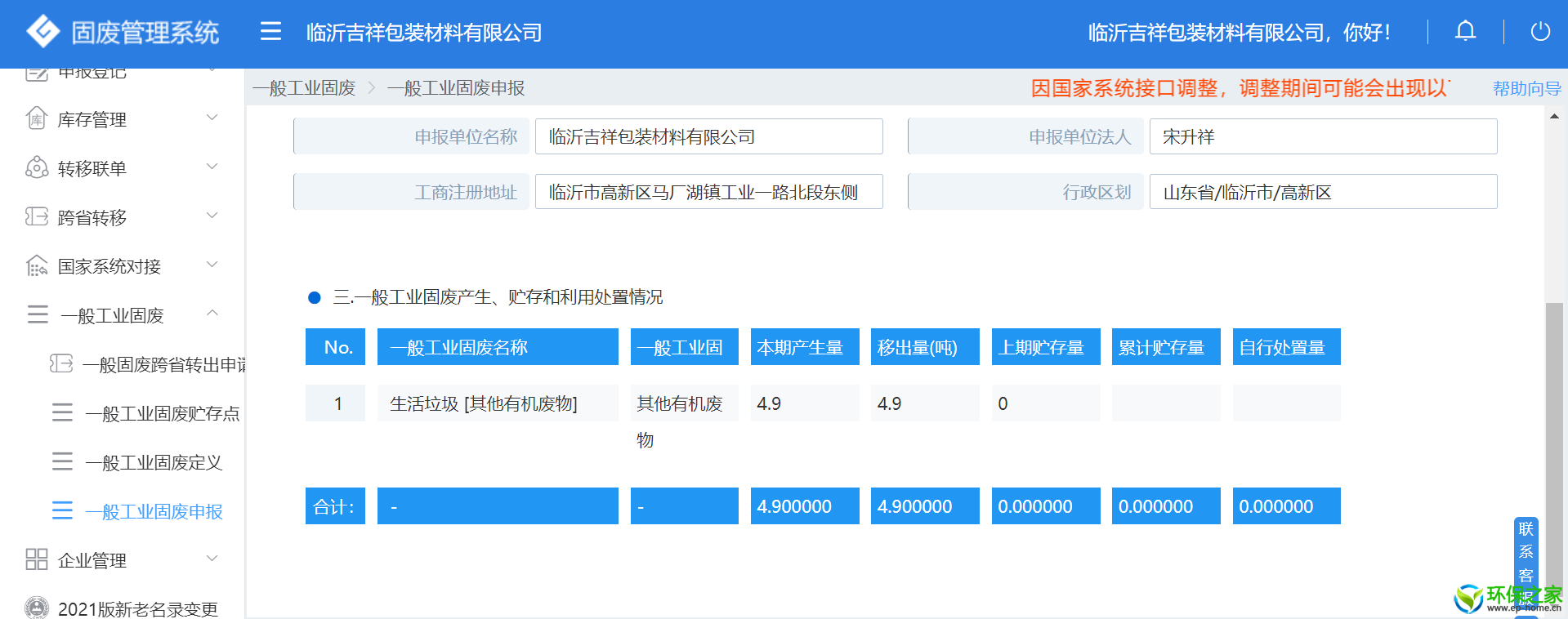Click the 固废管理系统 logo icon

coord(42,32)
